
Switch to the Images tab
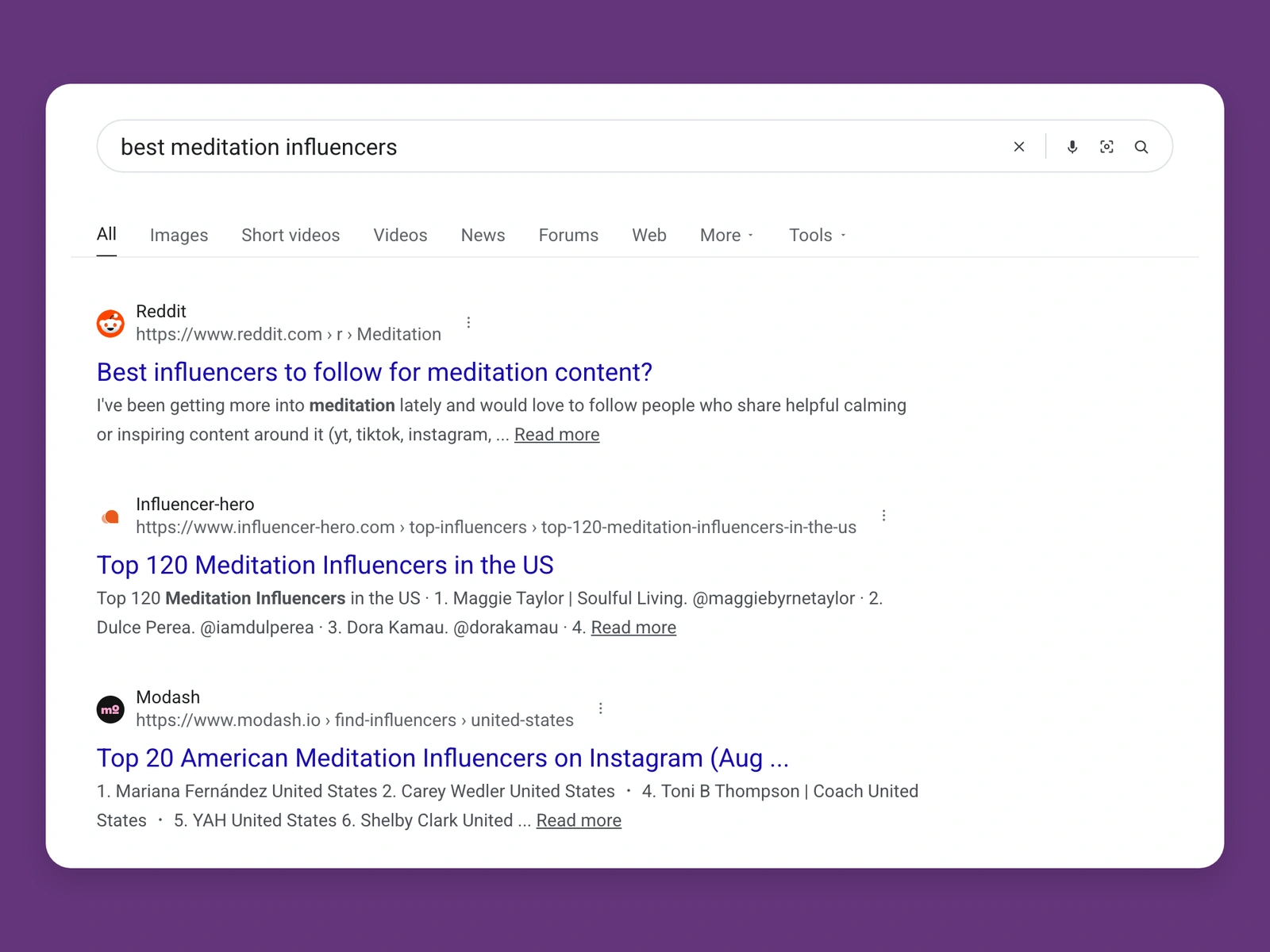179,236
